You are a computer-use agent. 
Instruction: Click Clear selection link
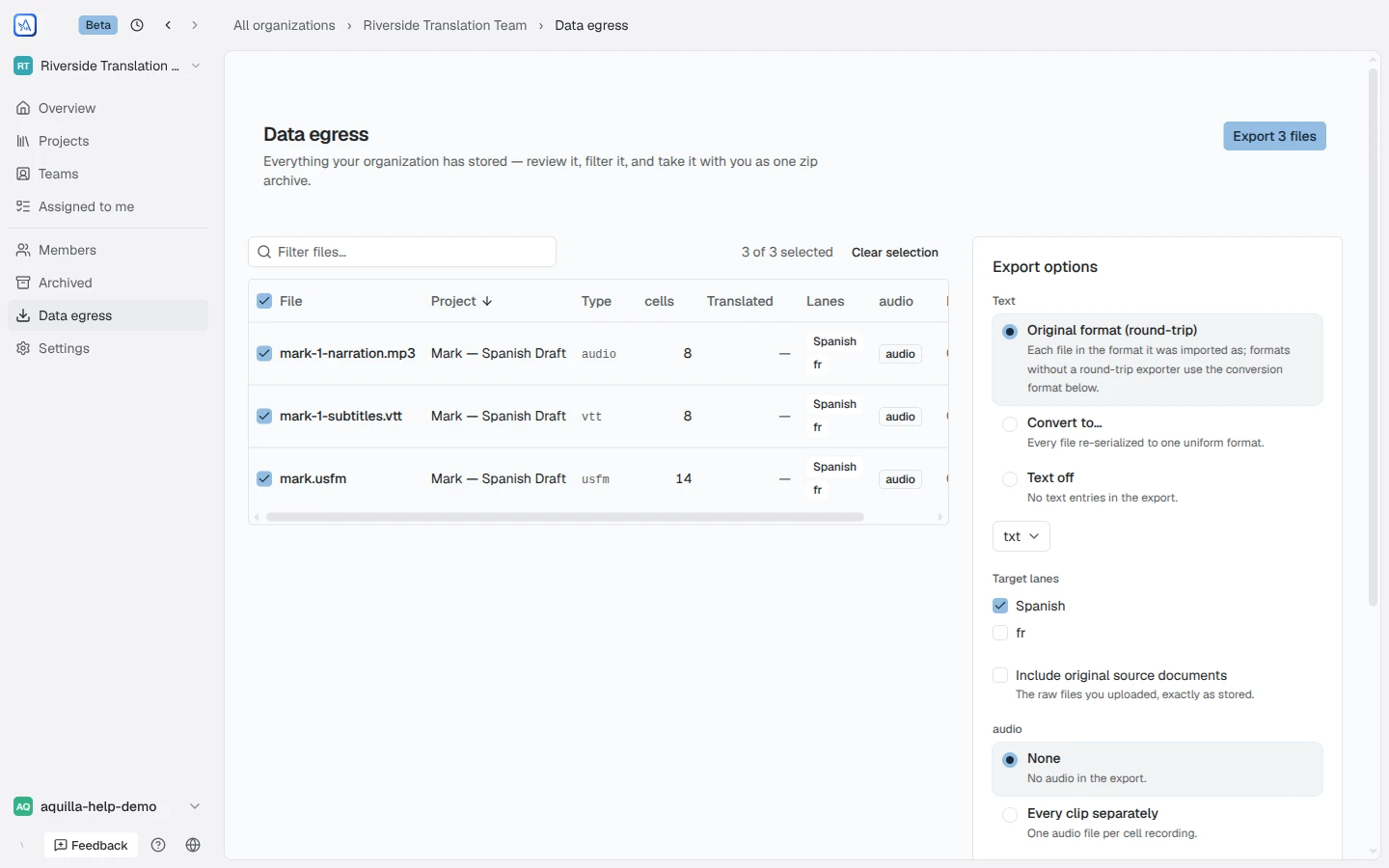tap(895, 253)
